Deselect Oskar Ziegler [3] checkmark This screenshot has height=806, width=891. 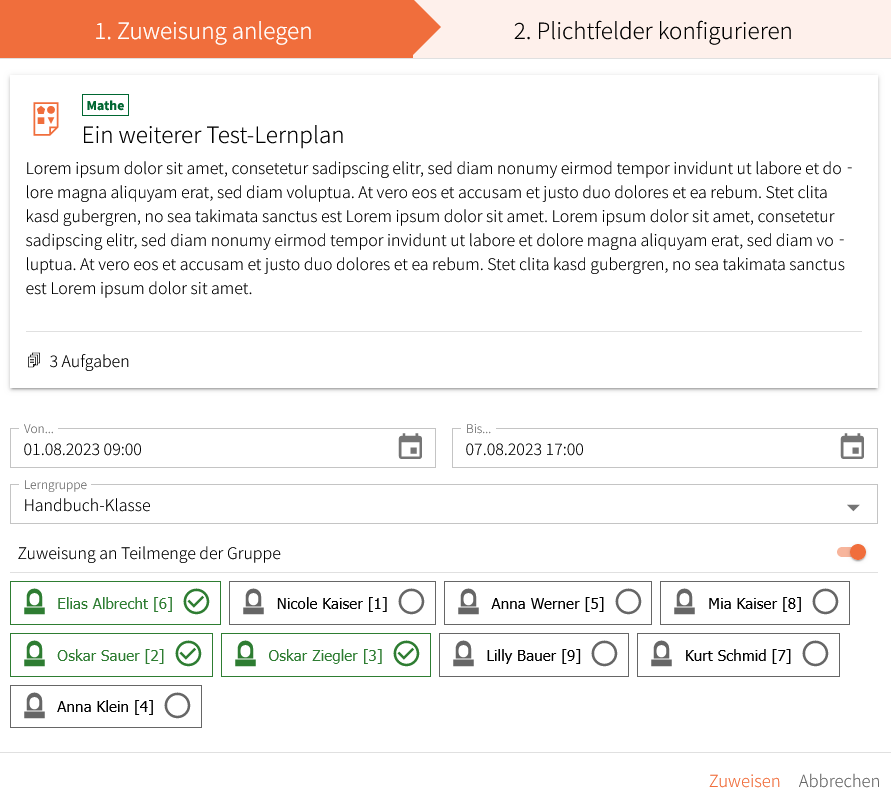(x=407, y=654)
